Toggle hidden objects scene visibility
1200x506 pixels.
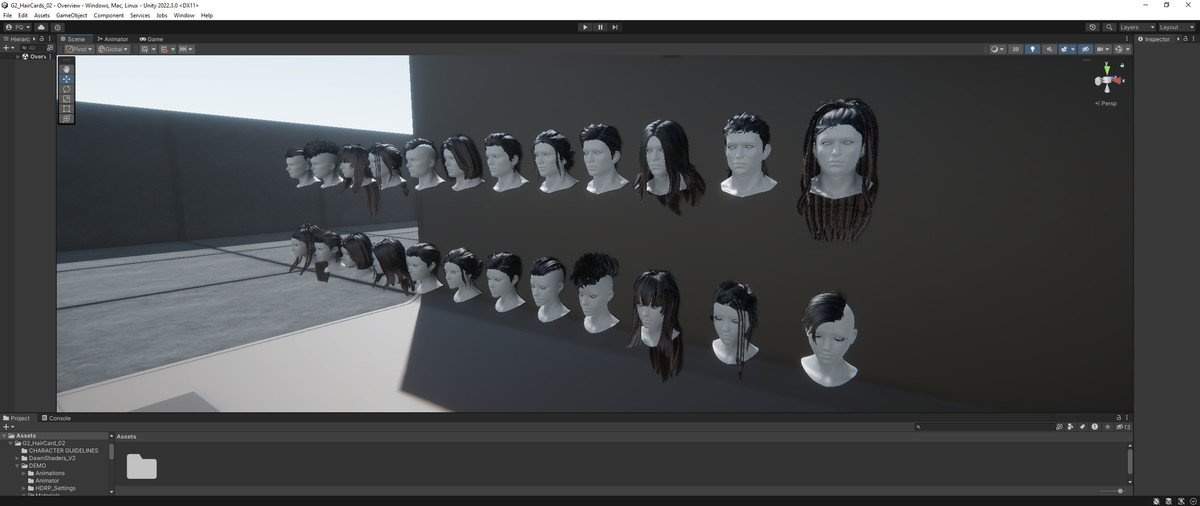[1086, 48]
